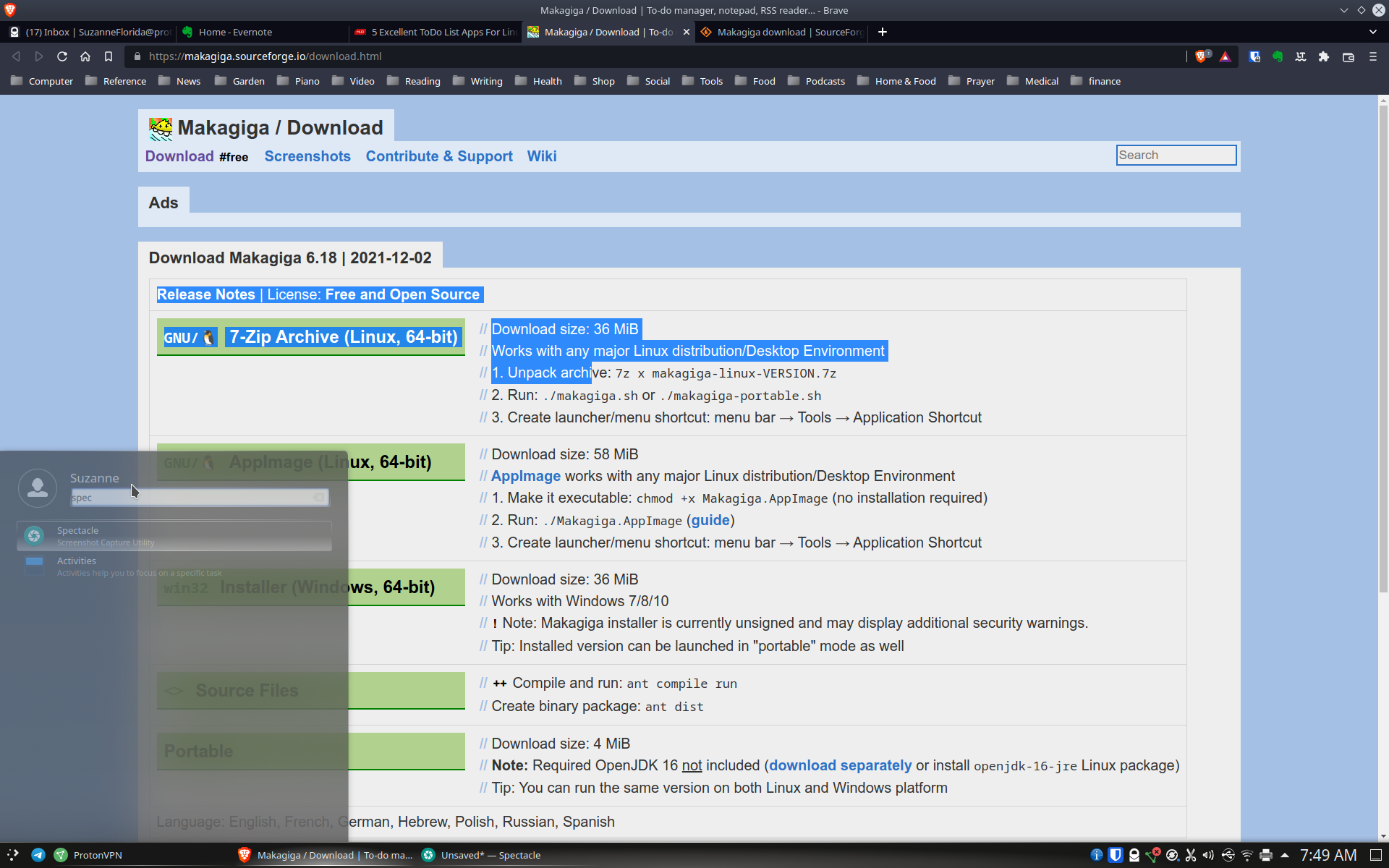Open the printer tray icon

click(x=1266, y=855)
